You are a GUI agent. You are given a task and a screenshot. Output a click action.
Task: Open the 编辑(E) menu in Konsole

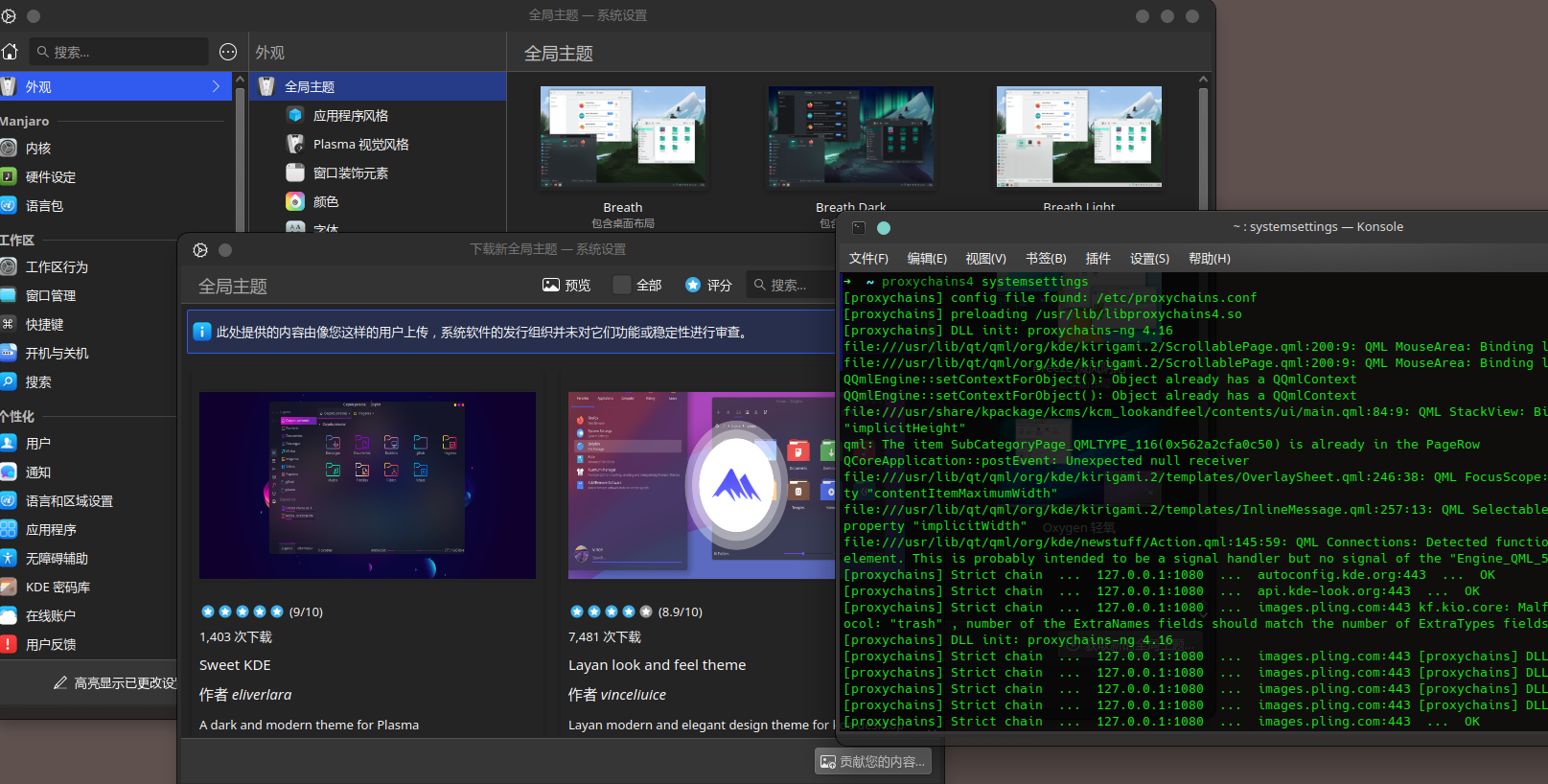coord(926,259)
